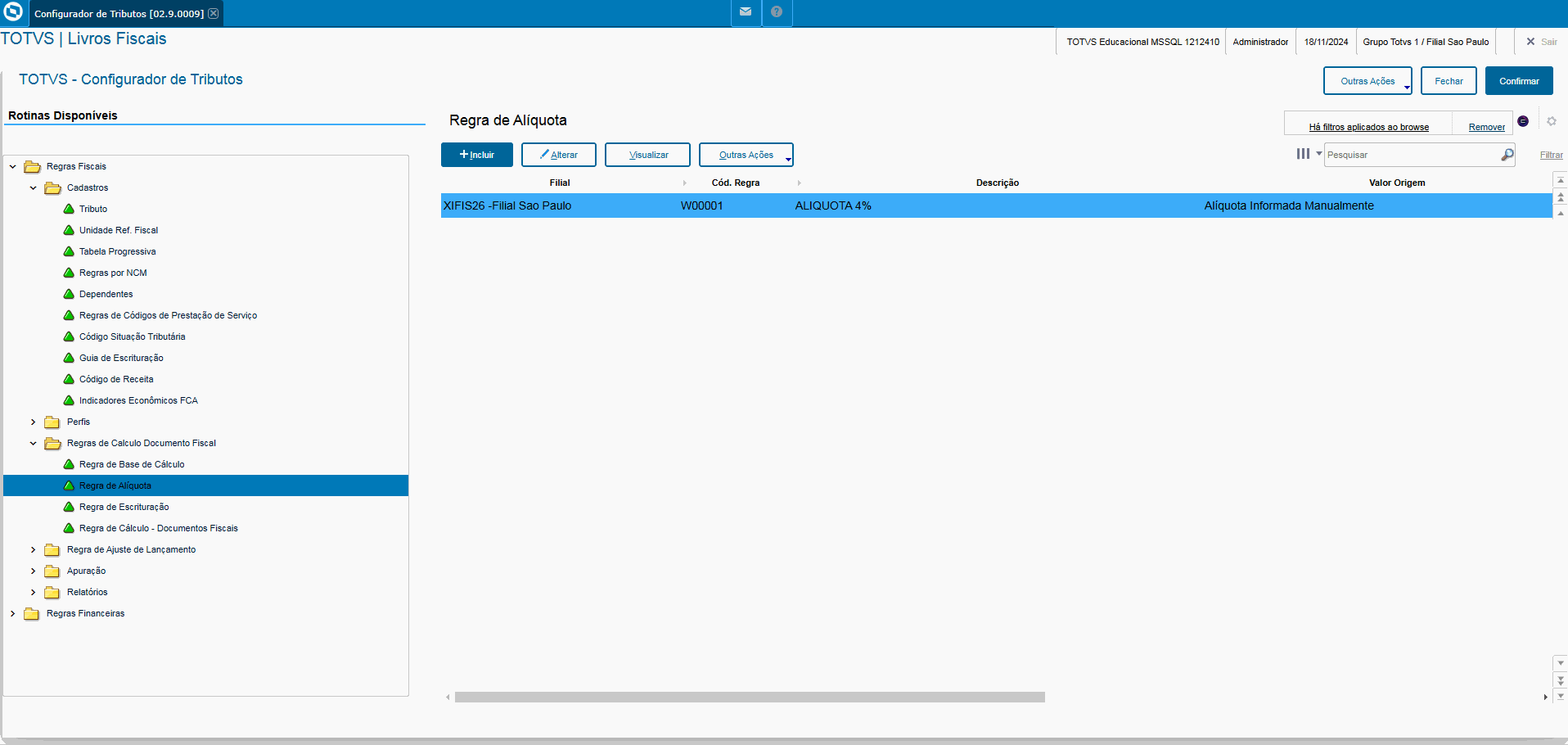Screen dimensions: 1568x745
Task: Click the magnifier icon in Pesquisar
Action: [1507, 155]
